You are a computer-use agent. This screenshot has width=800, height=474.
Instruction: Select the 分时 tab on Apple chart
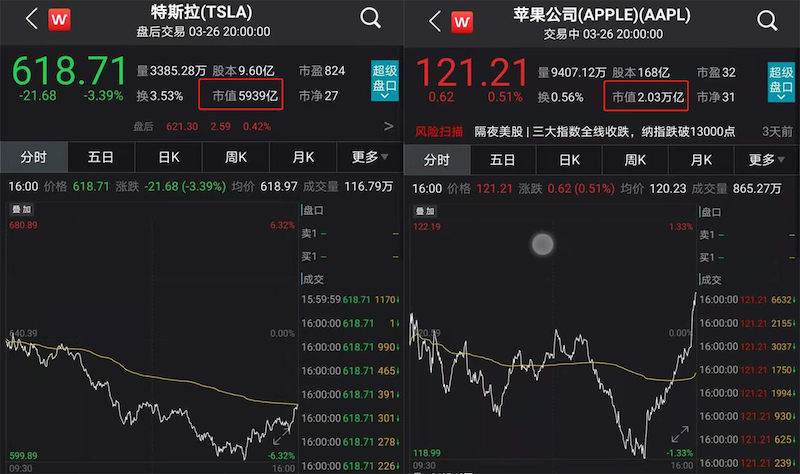pos(437,160)
